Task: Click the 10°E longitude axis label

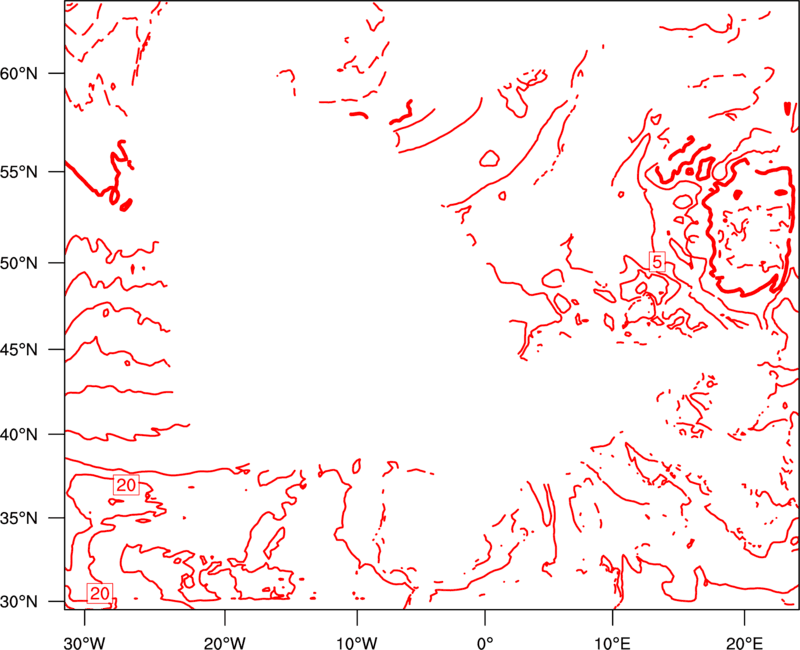Action: tap(612, 643)
